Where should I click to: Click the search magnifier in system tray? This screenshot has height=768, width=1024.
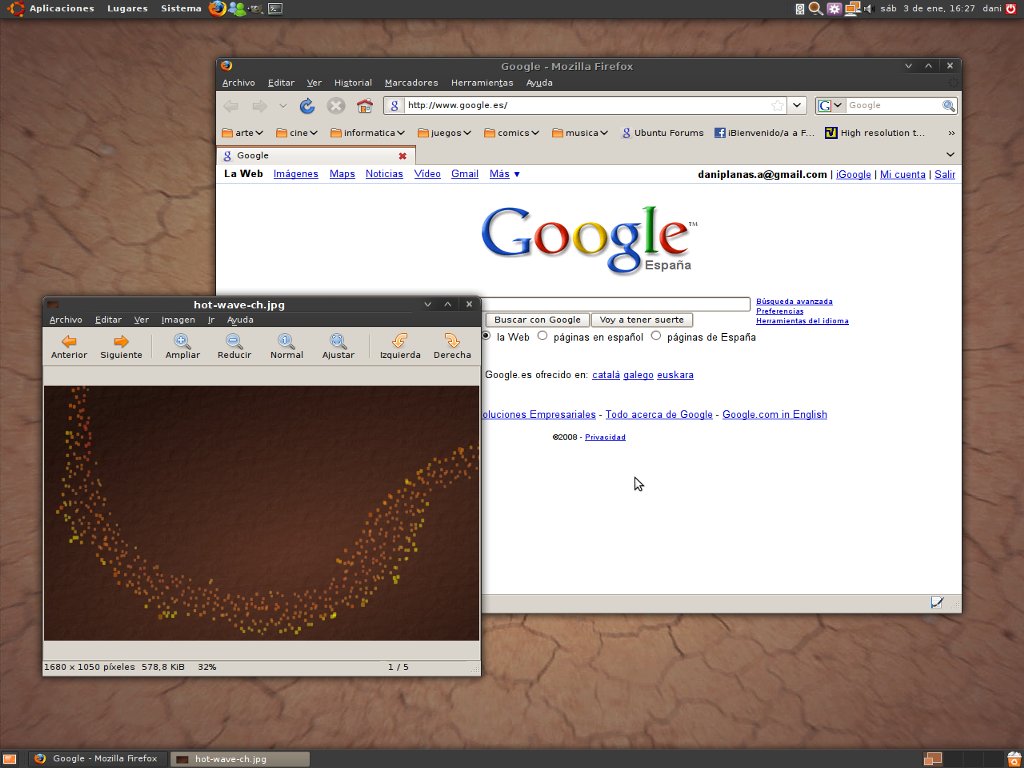[816, 8]
